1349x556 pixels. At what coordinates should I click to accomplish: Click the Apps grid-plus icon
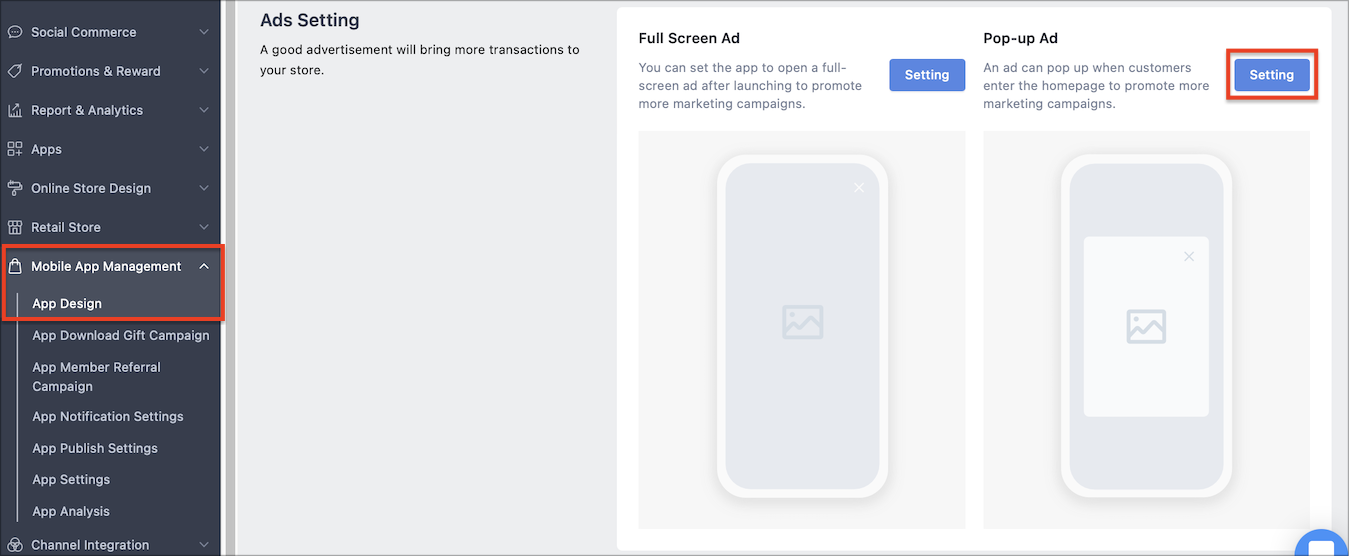[15, 149]
